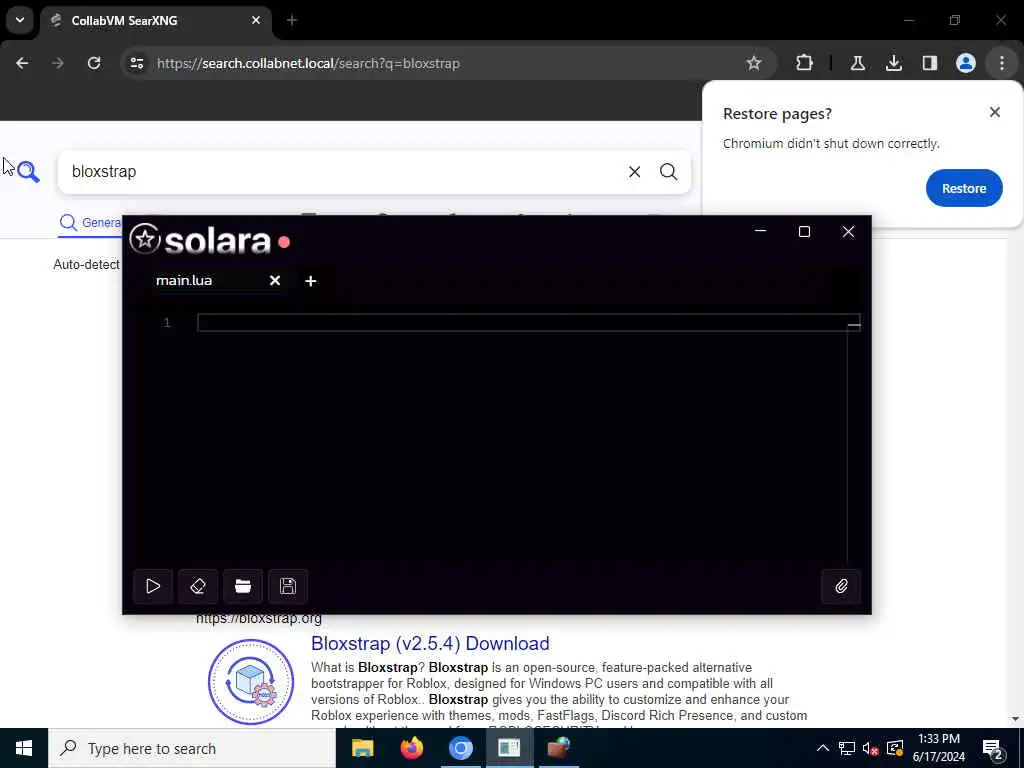Open File Explorer from the taskbar
The width and height of the screenshot is (1024, 768).
[362, 748]
